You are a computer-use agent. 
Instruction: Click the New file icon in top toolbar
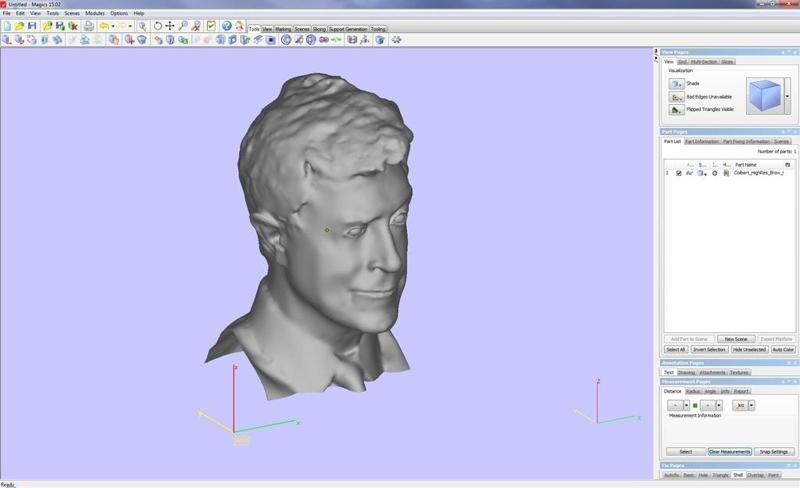pyautogui.click(x=7, y=26)
